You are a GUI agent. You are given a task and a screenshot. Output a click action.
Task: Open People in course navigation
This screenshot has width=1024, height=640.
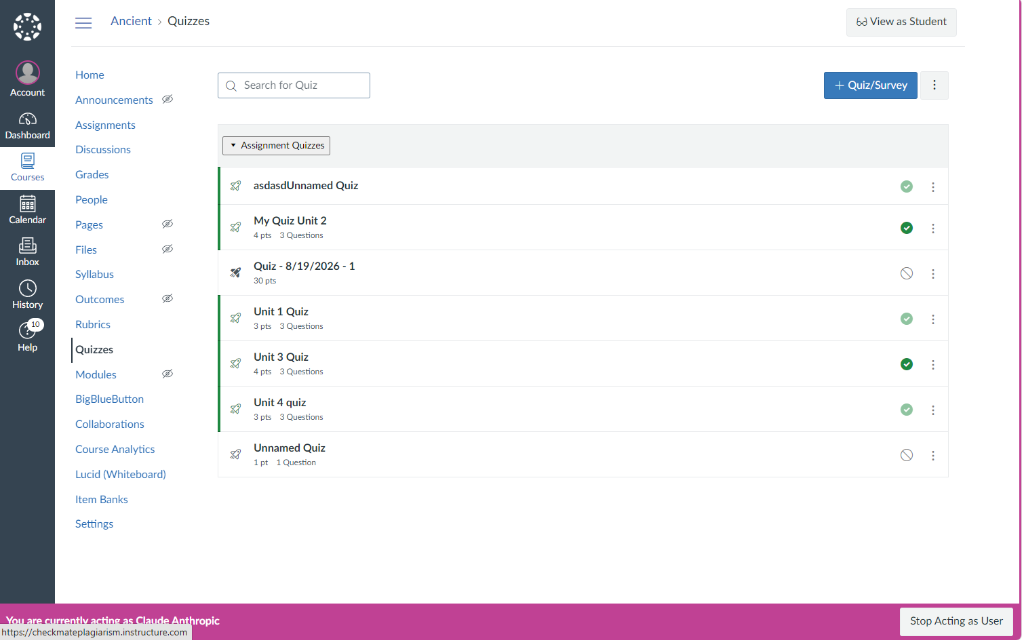pos(91,200)
